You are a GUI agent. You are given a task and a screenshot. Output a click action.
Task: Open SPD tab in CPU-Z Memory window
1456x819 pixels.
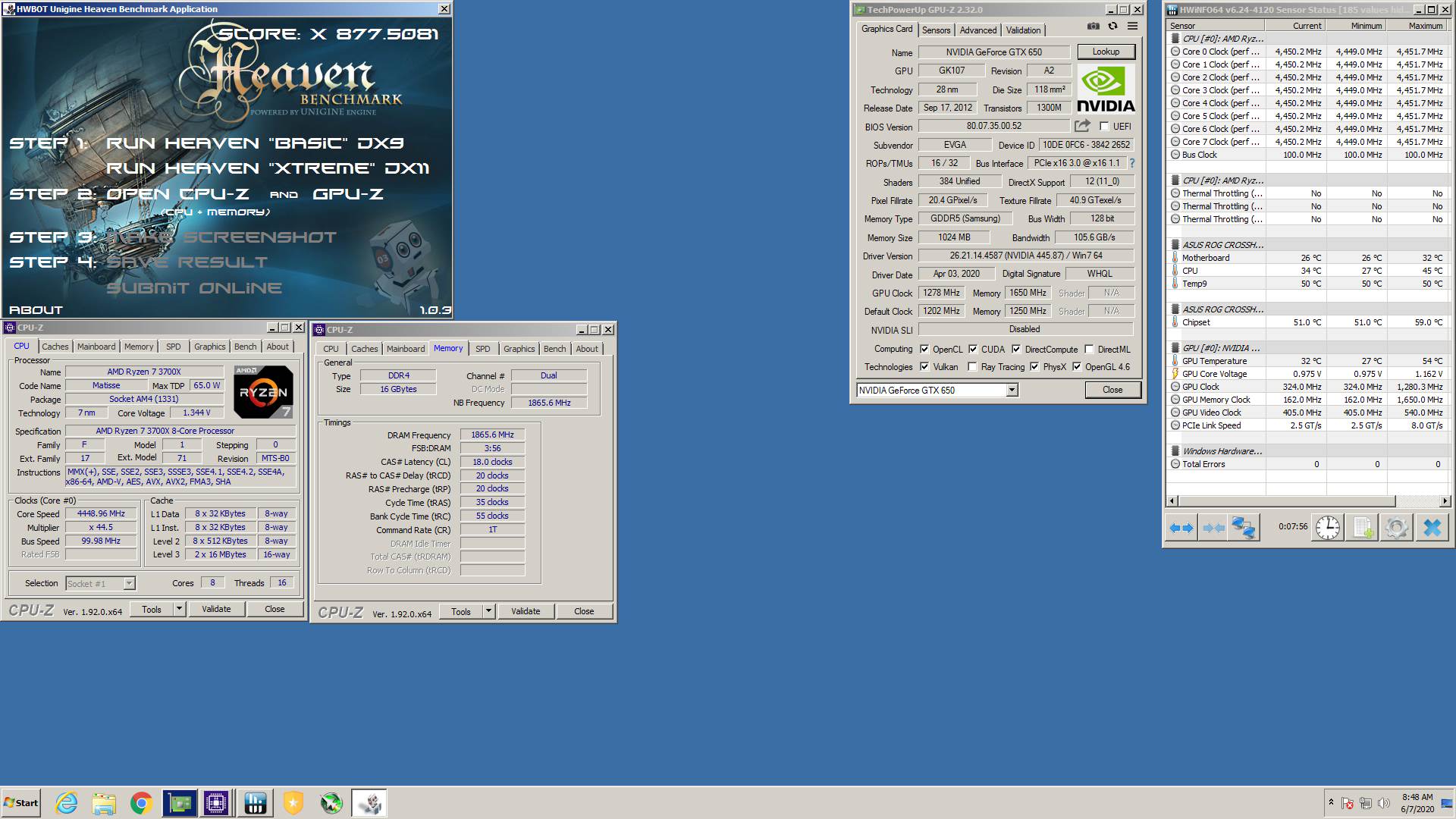[x=483, y=349]
